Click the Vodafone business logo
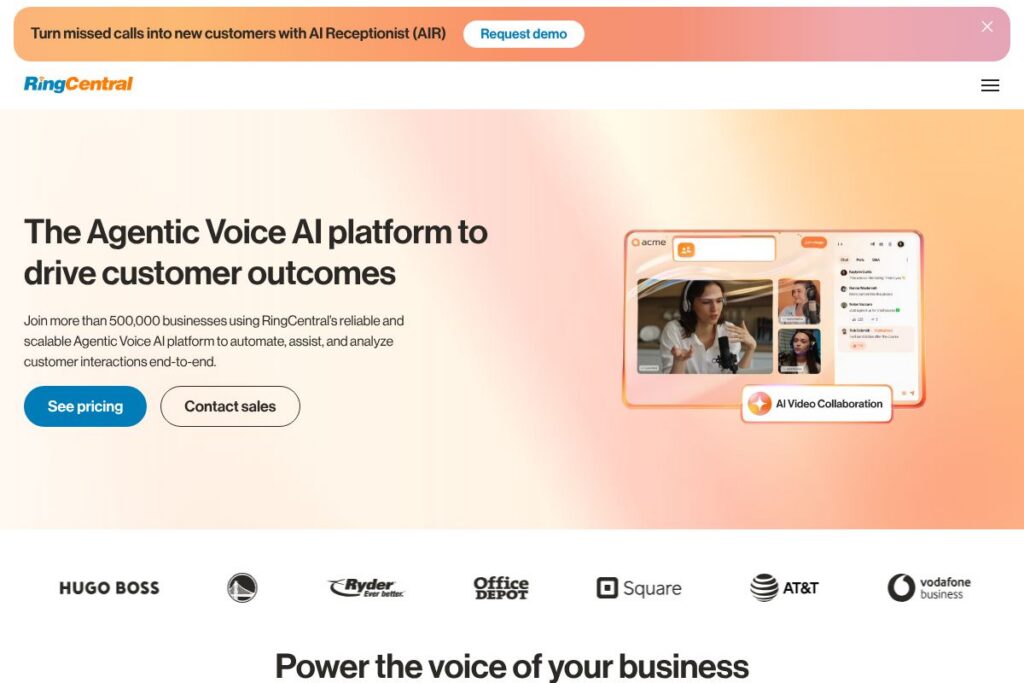The height and width of the screenshot is (683, 1024). tap(929, 588)
